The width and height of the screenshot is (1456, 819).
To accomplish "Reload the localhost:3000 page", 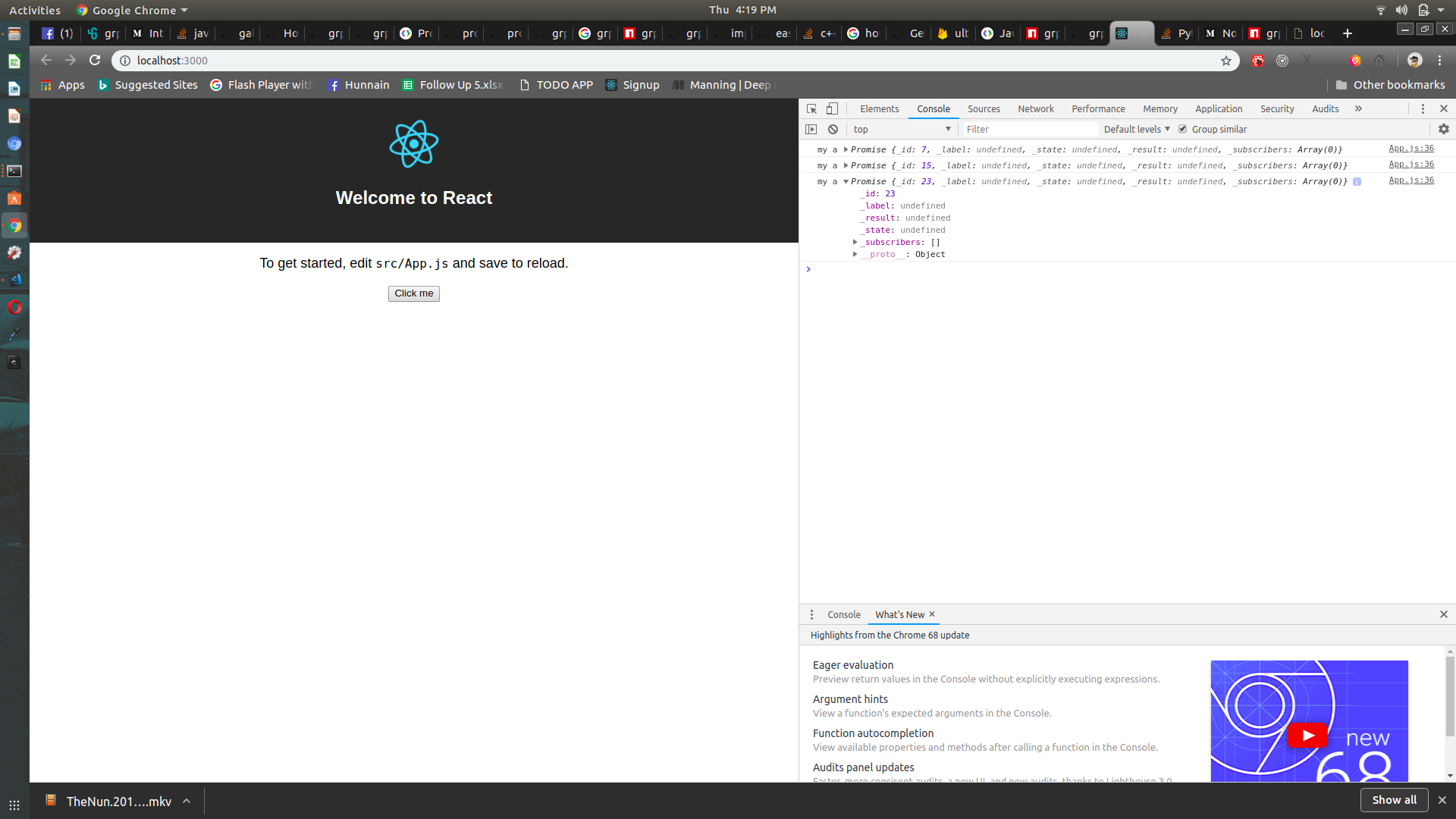I will click(94, 60).
